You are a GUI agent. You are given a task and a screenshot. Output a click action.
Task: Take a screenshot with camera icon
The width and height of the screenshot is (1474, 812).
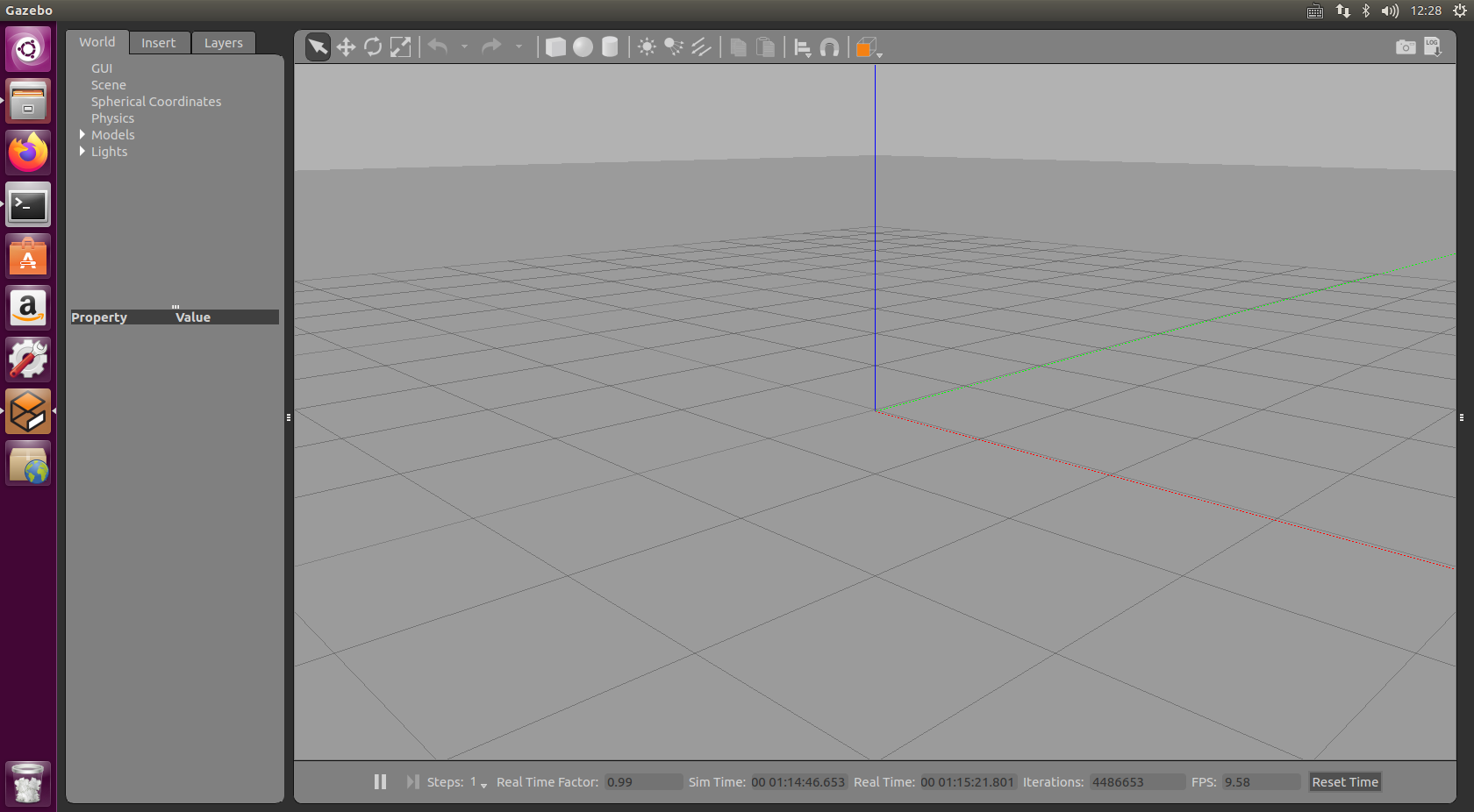point(1406,46)
